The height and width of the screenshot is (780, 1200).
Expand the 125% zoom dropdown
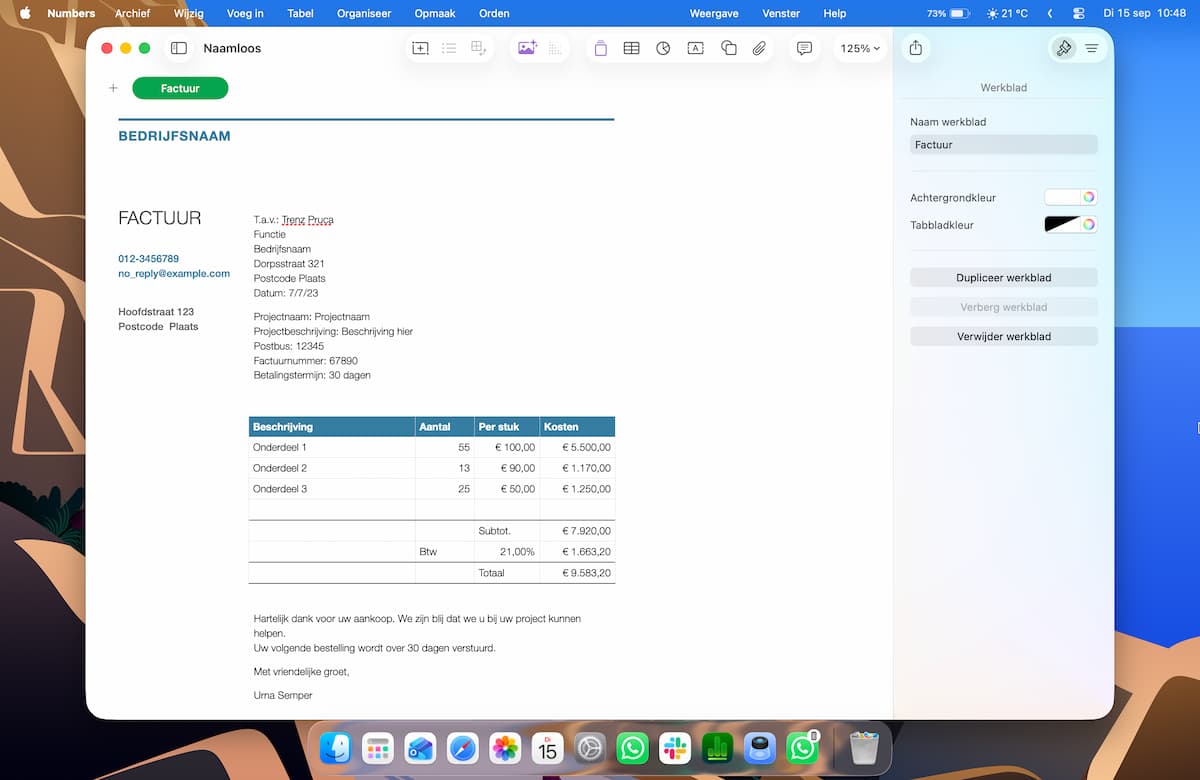[x=860, y=48]
